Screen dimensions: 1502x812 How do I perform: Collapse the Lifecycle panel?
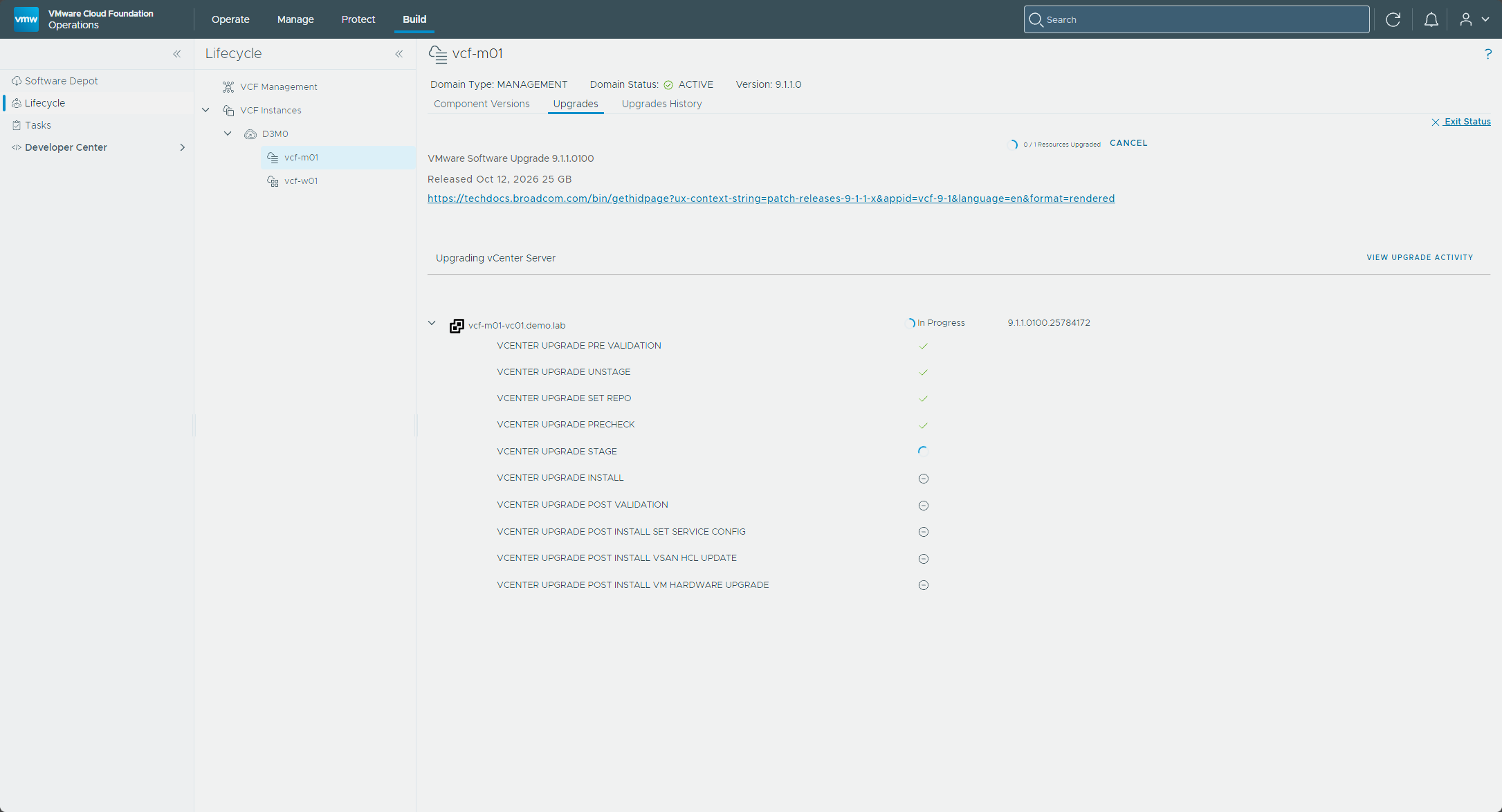[x=399, y=54]
